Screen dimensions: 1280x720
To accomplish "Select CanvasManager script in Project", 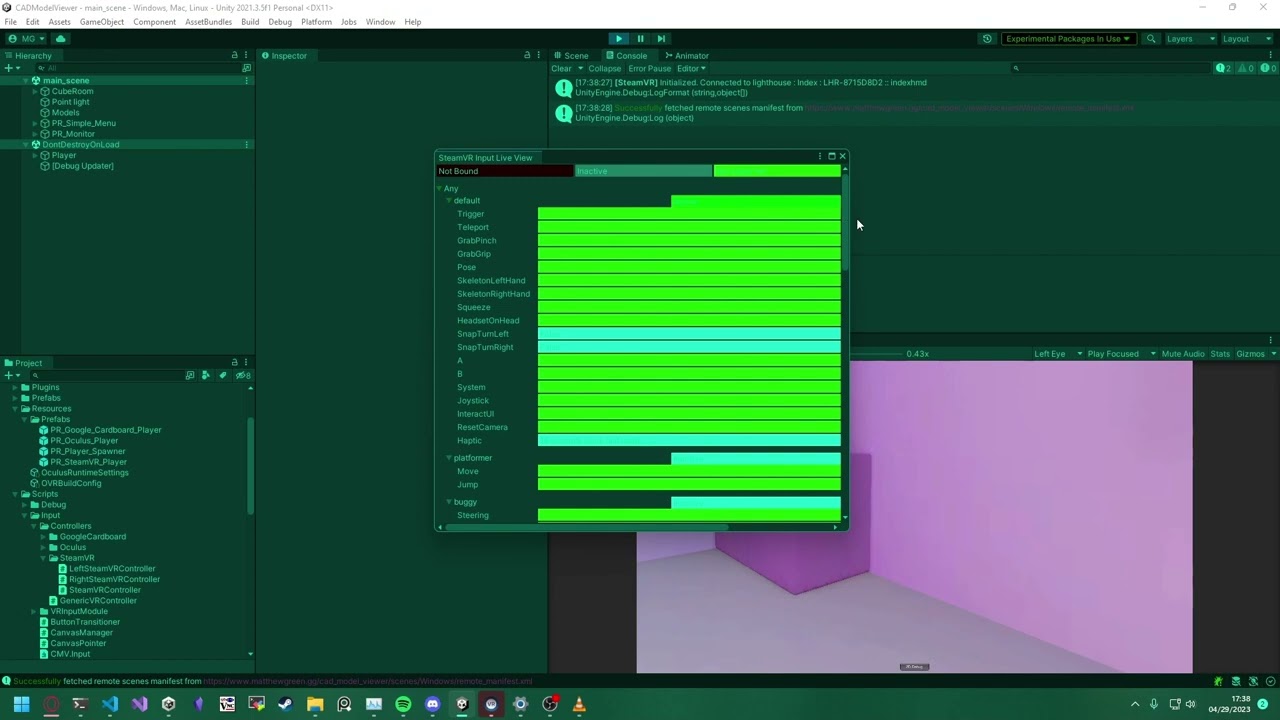I will (x=81, y=633).
